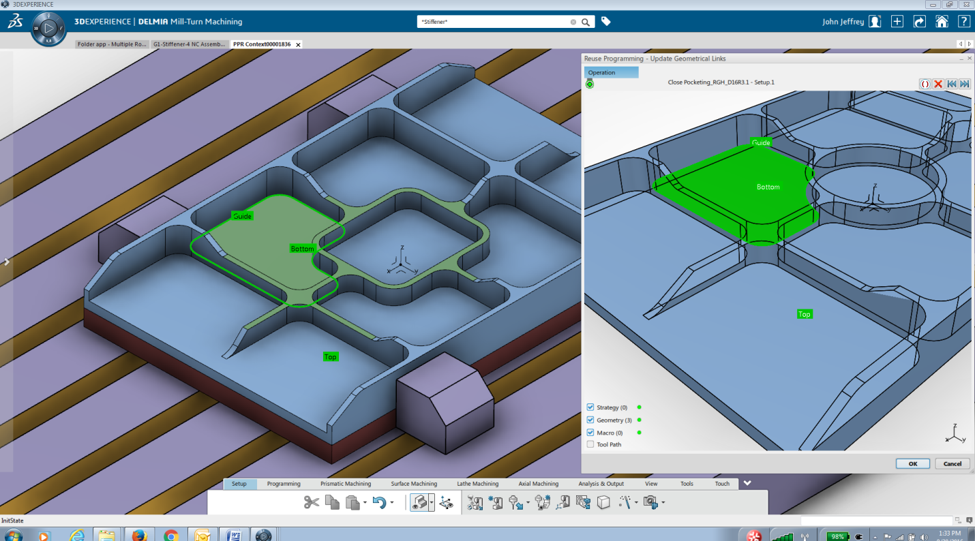
Task: Enable the Tool Path checkbox
Action: click(x=590, y=444)
